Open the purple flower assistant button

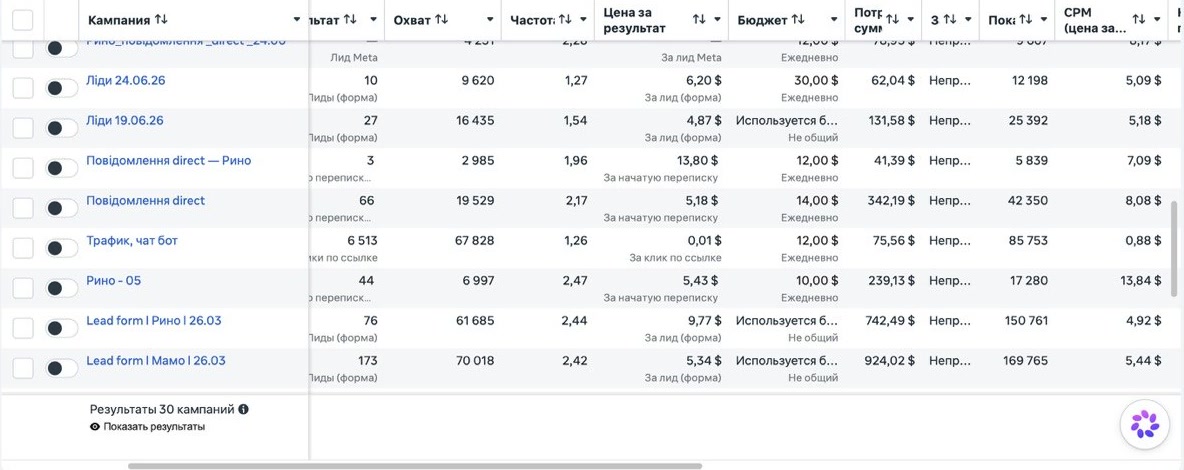point(1145,424)
